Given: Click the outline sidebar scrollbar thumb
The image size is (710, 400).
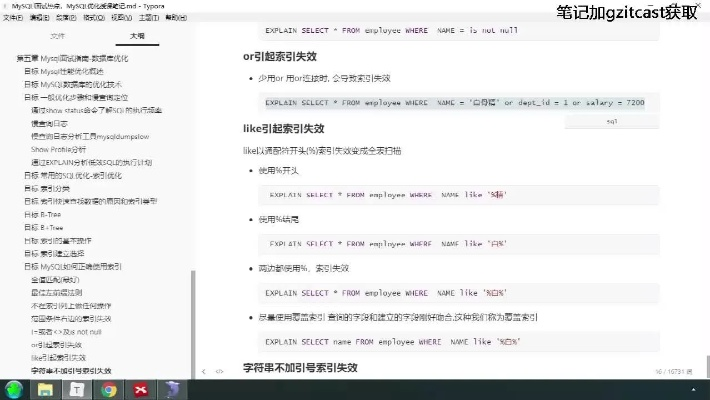Looking at the screenshot, I should point(193,324).
